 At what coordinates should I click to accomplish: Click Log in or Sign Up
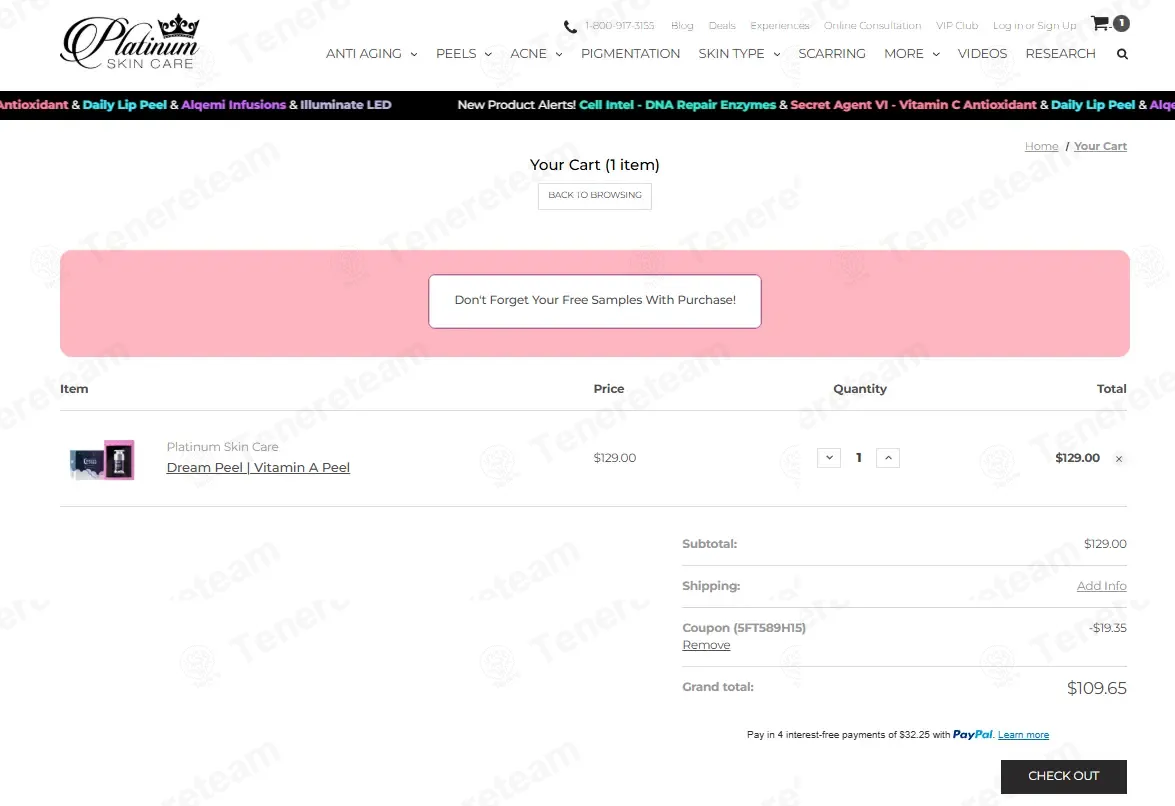pyautogui.click(x=1034, y=25)
